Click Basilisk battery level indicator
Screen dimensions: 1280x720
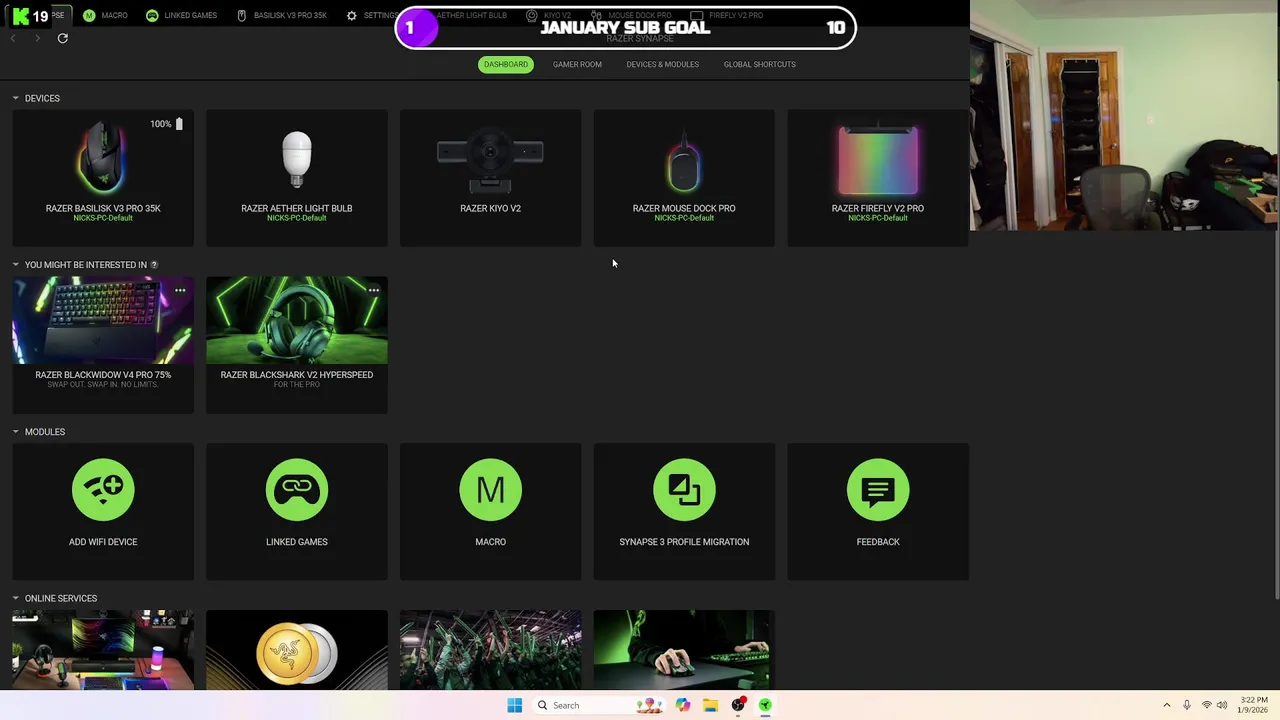pos(167,124)
